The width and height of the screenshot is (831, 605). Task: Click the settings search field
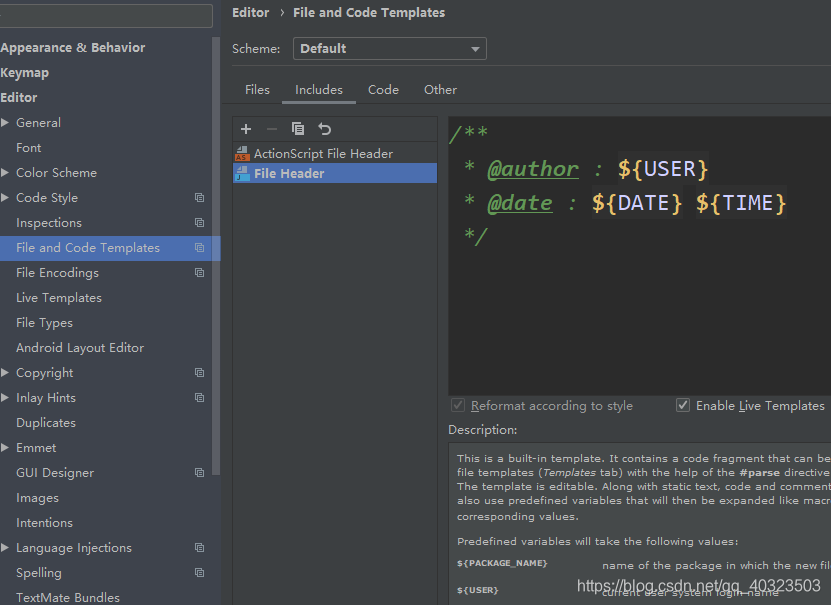point(106,15)
